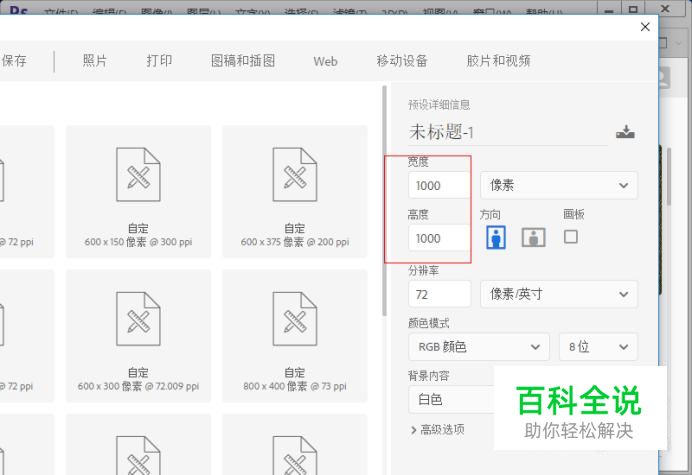Switch to the 胶片和视频 tab

click(498, 60)
